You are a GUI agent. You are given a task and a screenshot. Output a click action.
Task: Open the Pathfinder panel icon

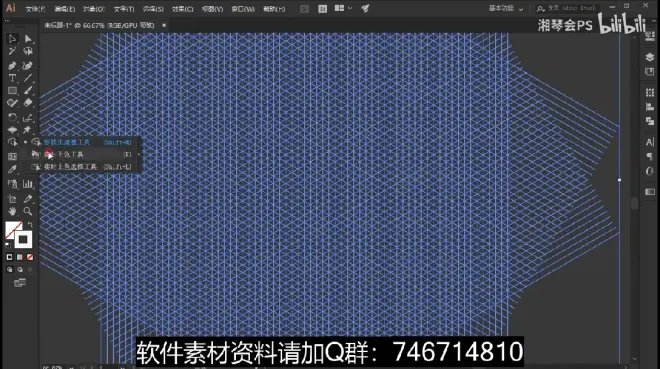(x=650, y=122)
